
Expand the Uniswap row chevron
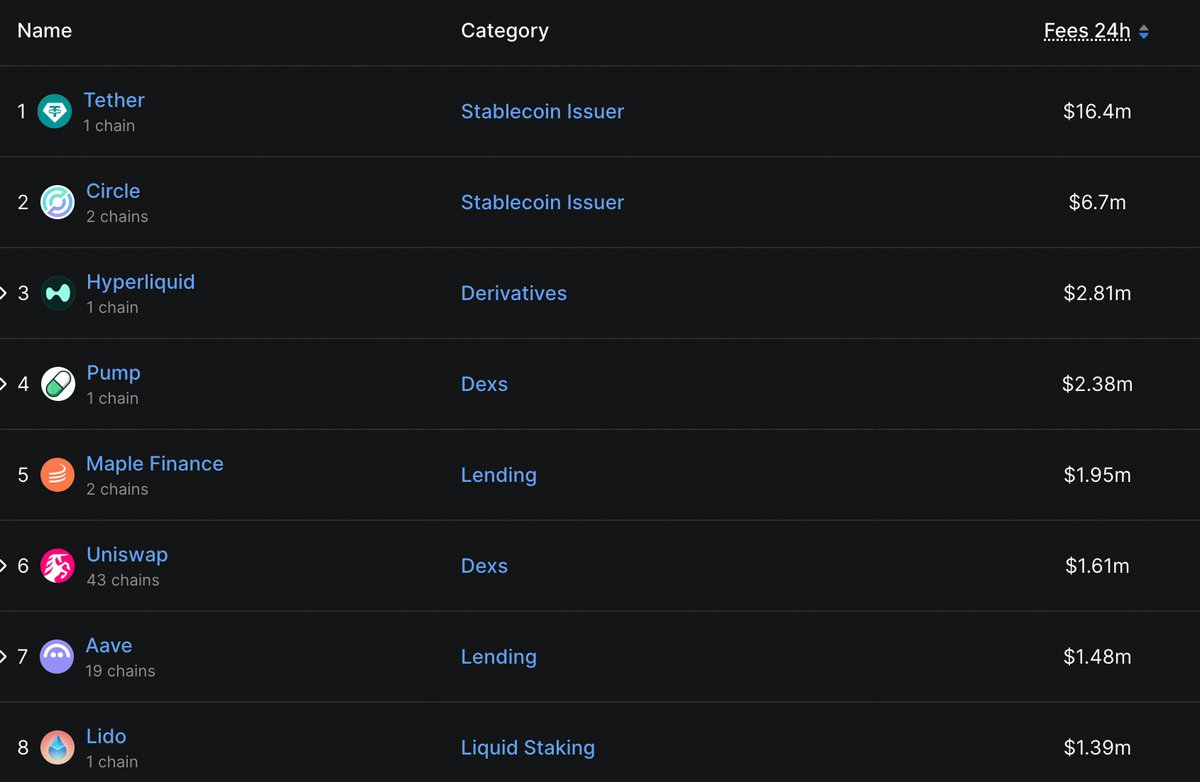coord(4,566)
